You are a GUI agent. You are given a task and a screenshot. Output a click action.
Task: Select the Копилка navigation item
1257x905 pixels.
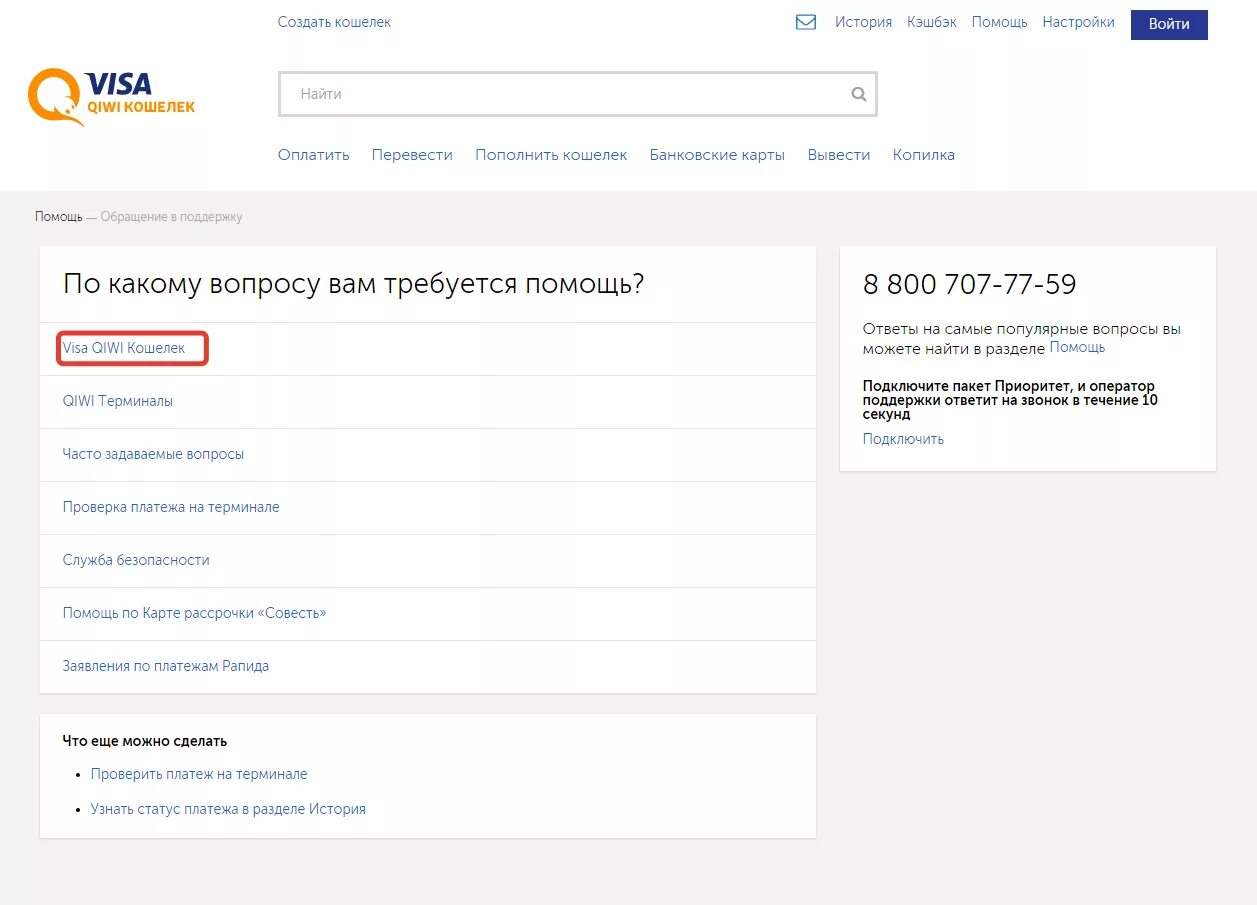pos(924,155)
